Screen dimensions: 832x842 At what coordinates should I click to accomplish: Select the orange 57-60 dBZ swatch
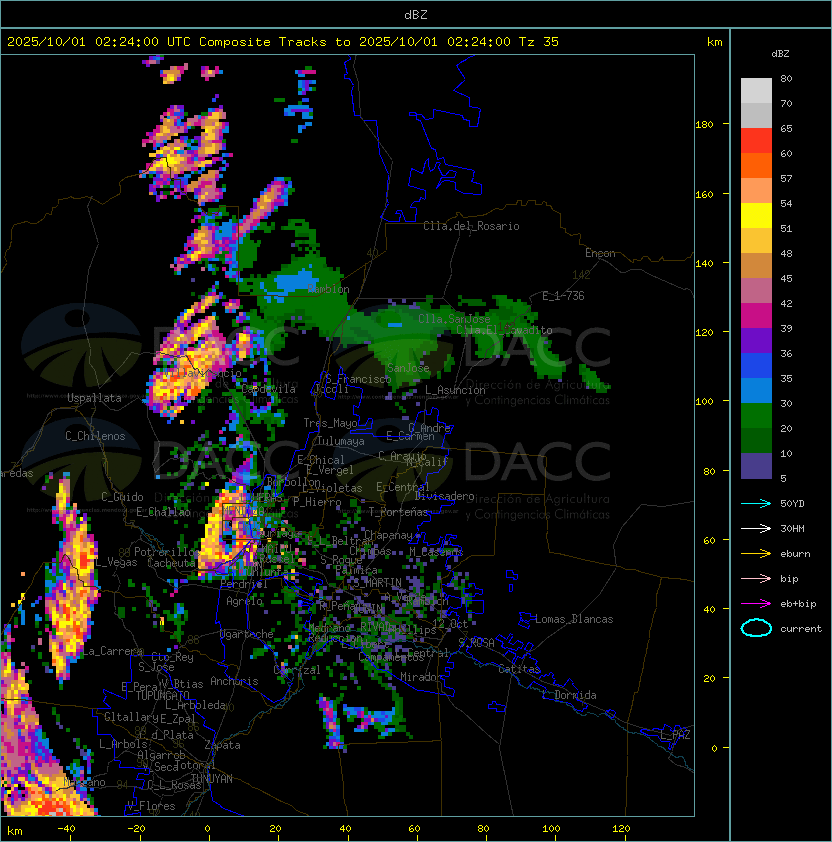pyautogui.click(x=756, y=166)
